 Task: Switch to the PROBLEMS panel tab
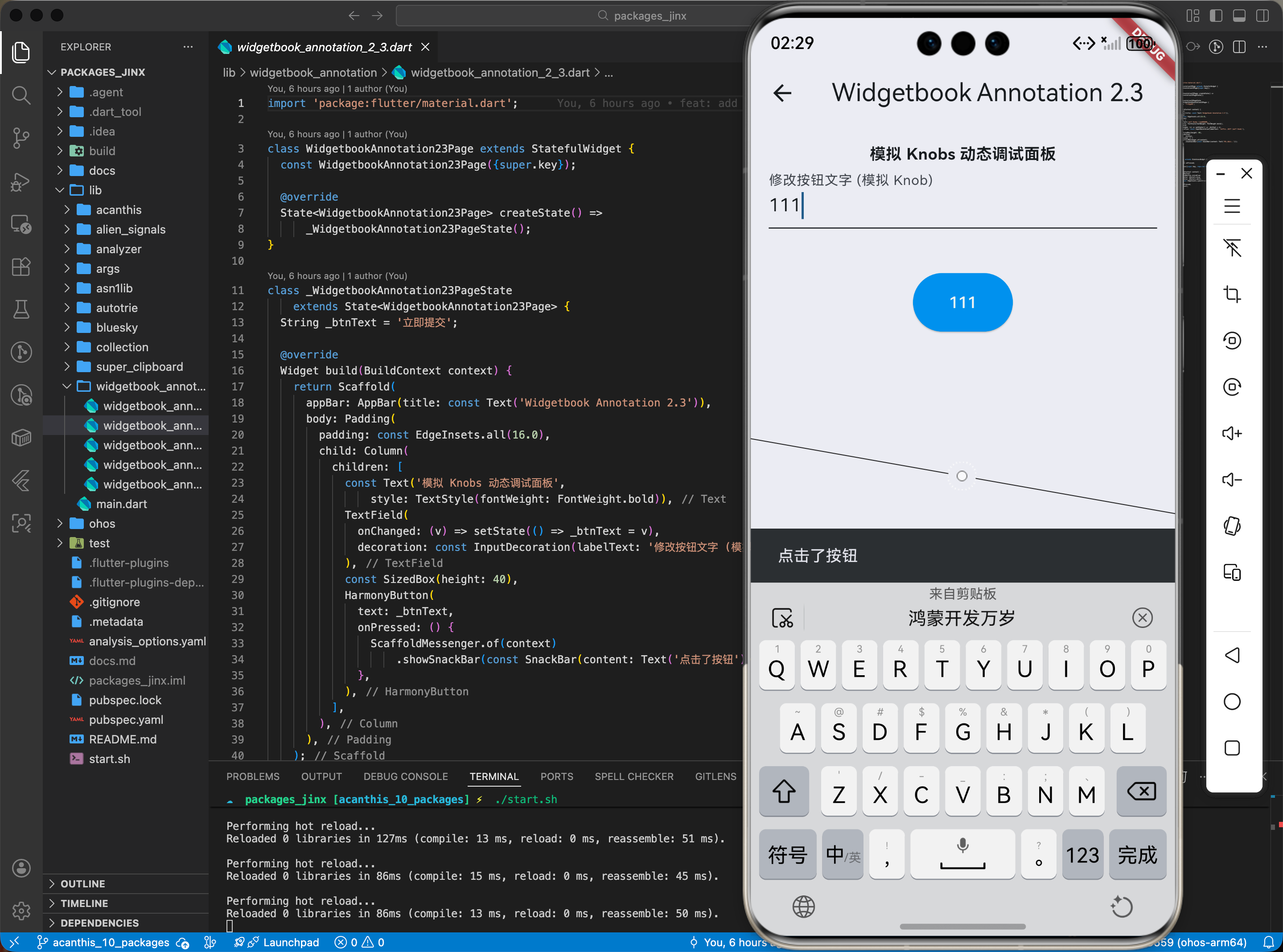252,776
